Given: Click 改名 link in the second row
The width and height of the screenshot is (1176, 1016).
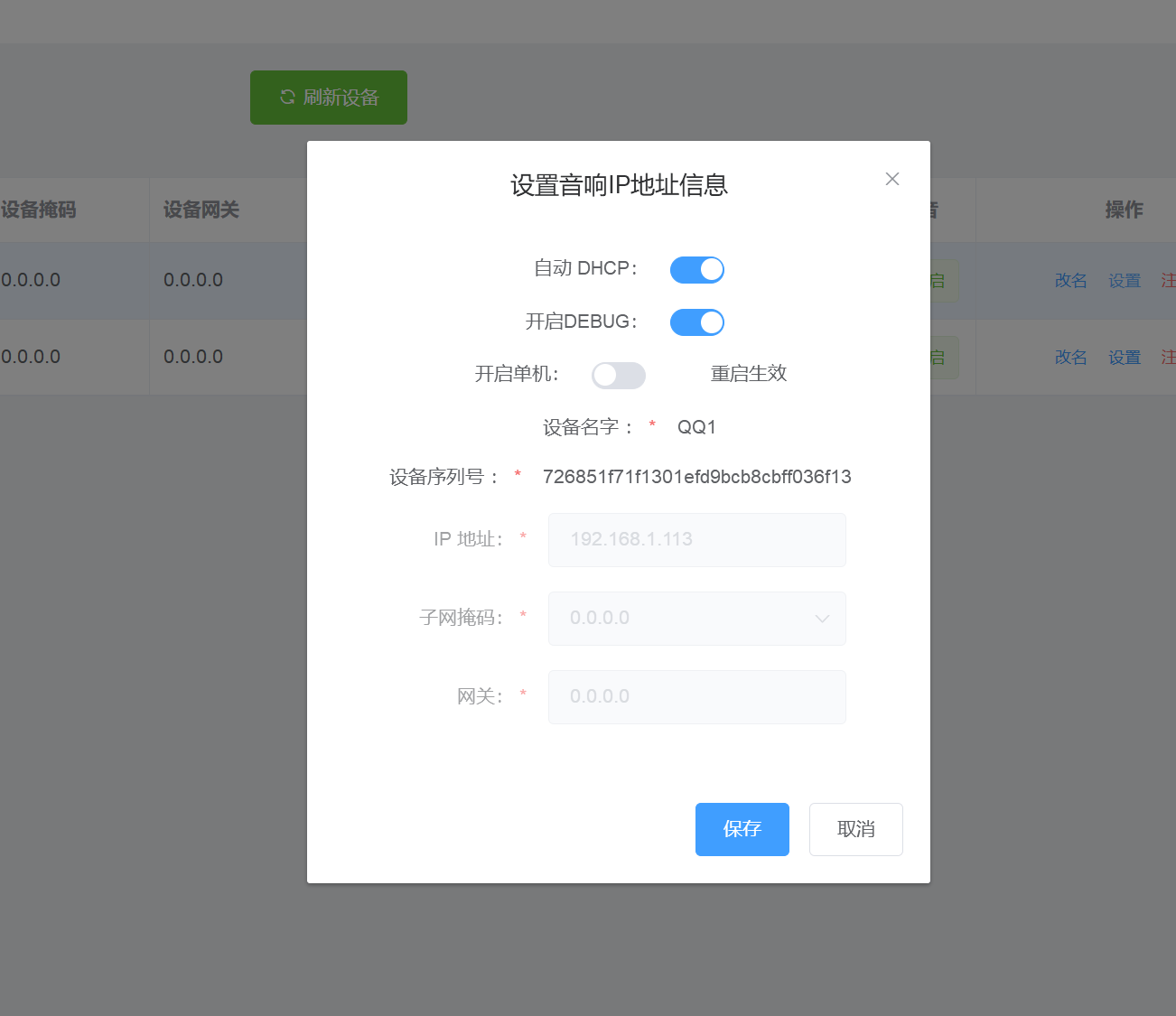Looking at the screenshot, I should [1070, 358].
